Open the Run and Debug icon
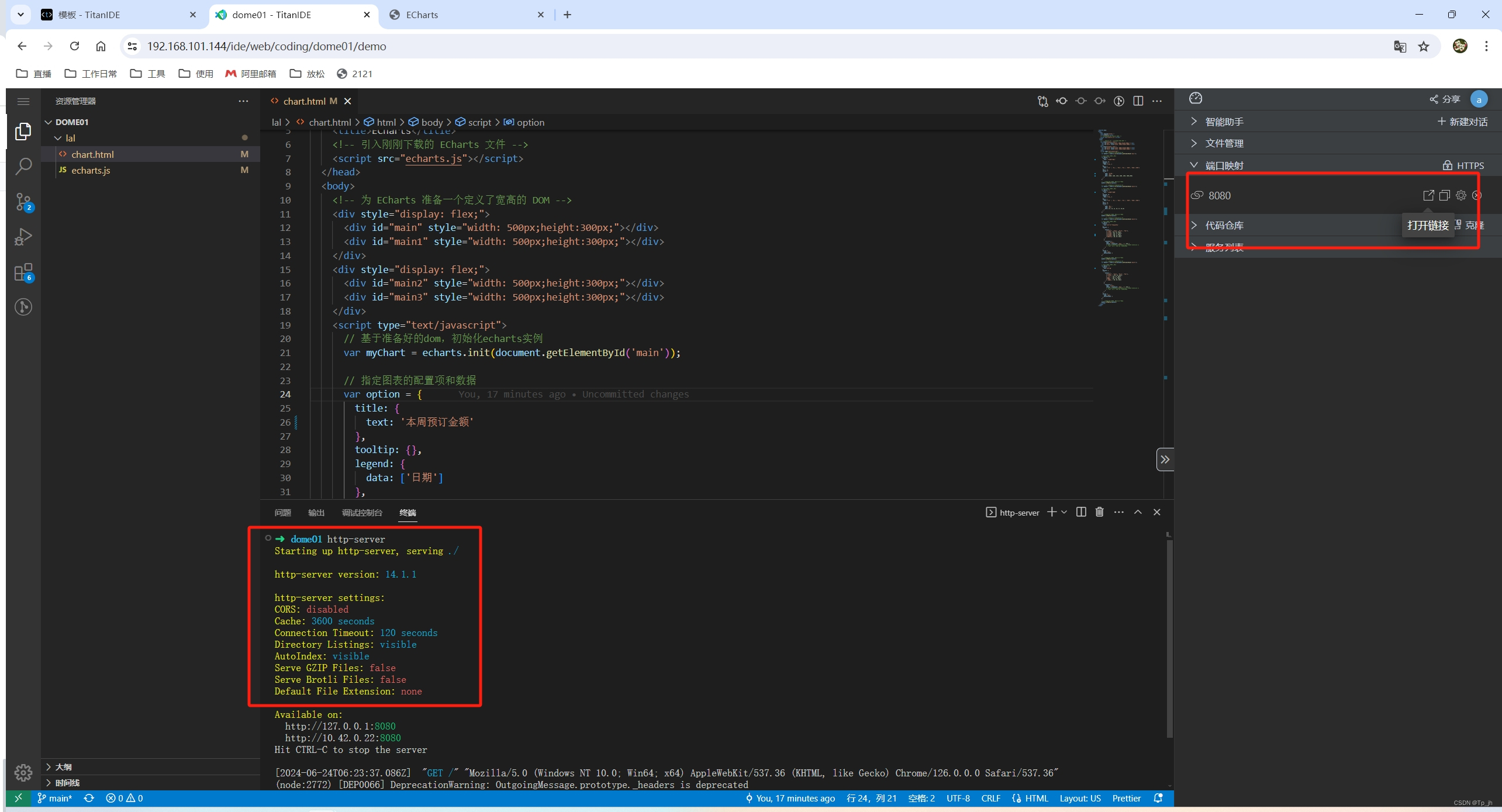The height and width of the screenshot is (812, 1502). click(23, 237)
